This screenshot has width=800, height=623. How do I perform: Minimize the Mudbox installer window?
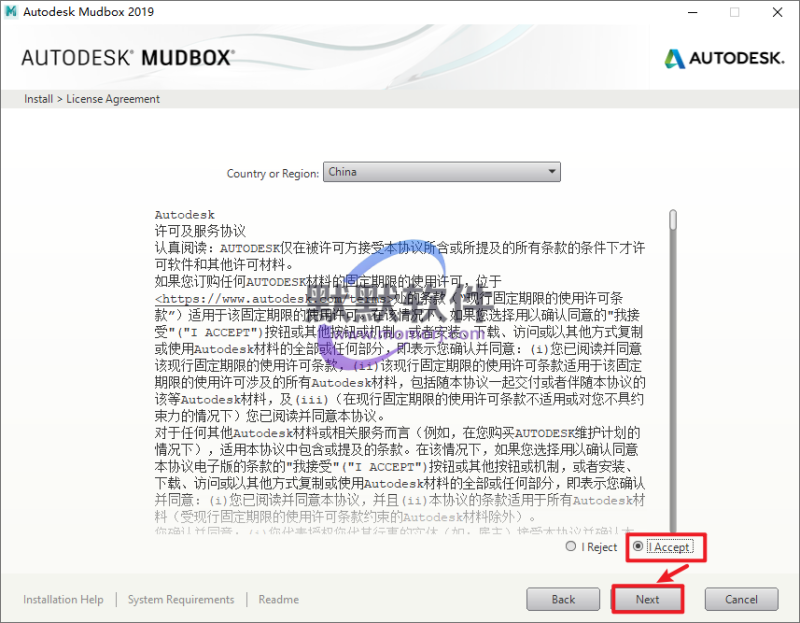pos(690,13)
